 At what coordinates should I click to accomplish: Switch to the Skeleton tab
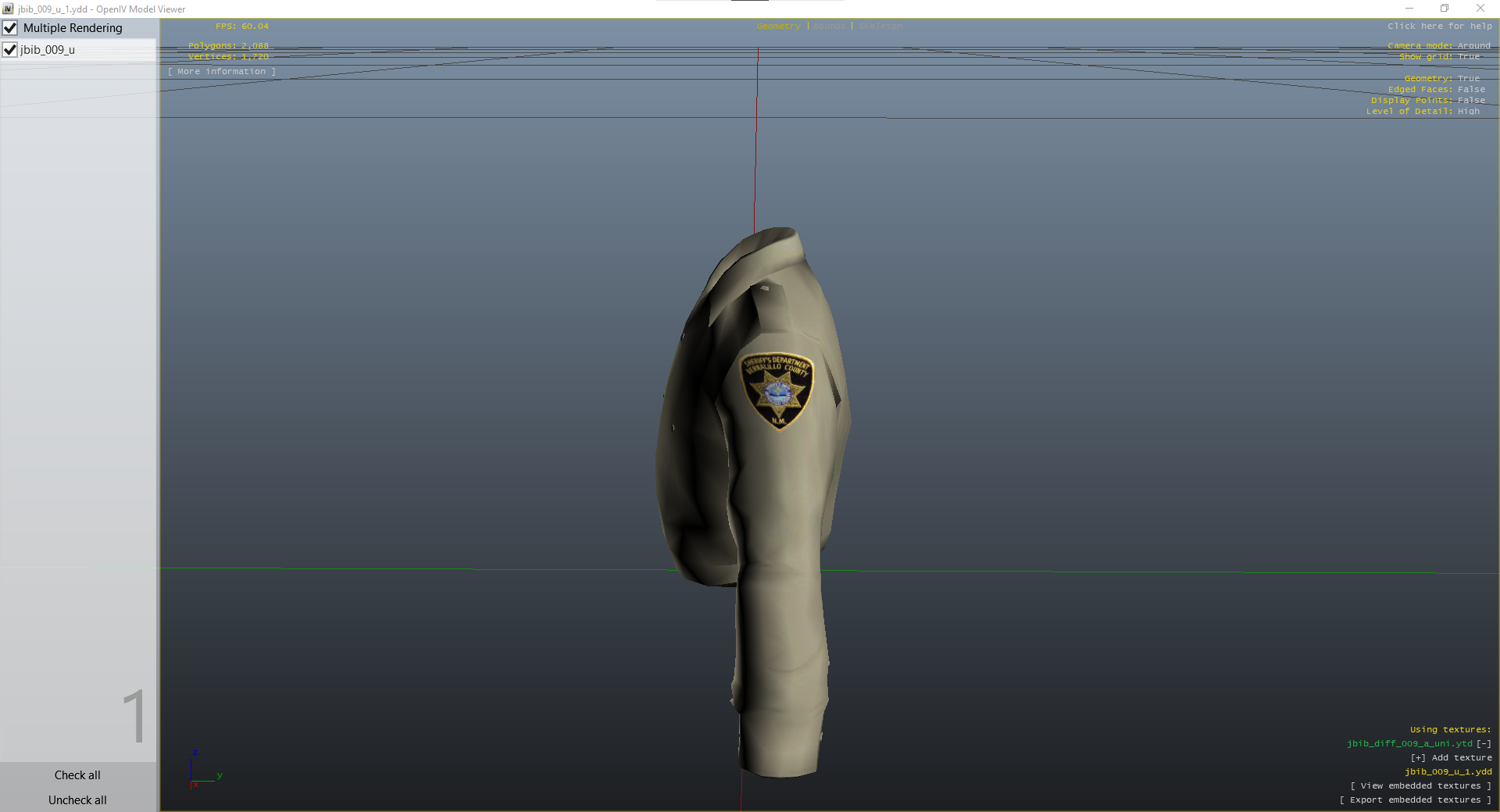880,27
